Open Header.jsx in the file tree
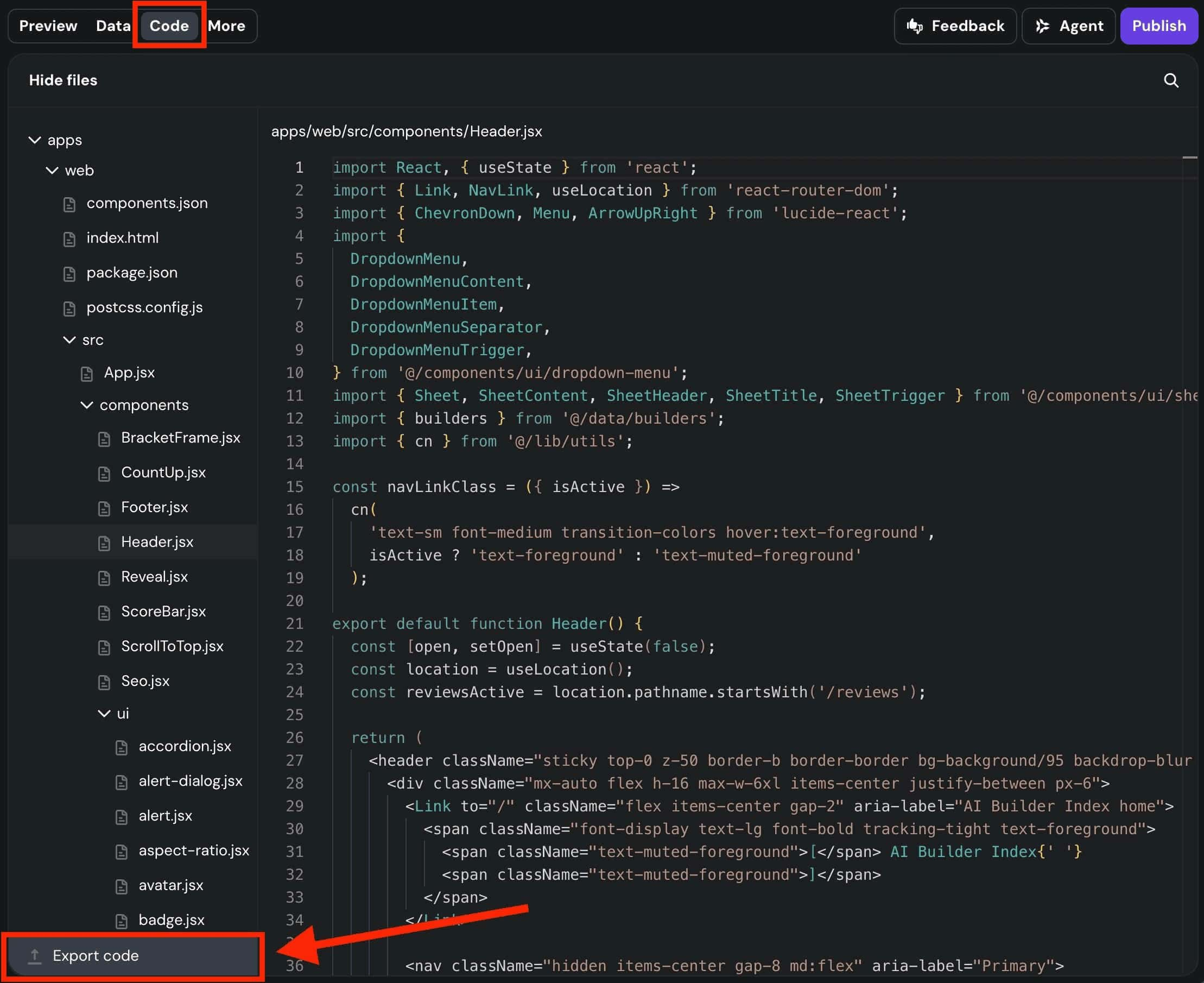 click(132, 542)
